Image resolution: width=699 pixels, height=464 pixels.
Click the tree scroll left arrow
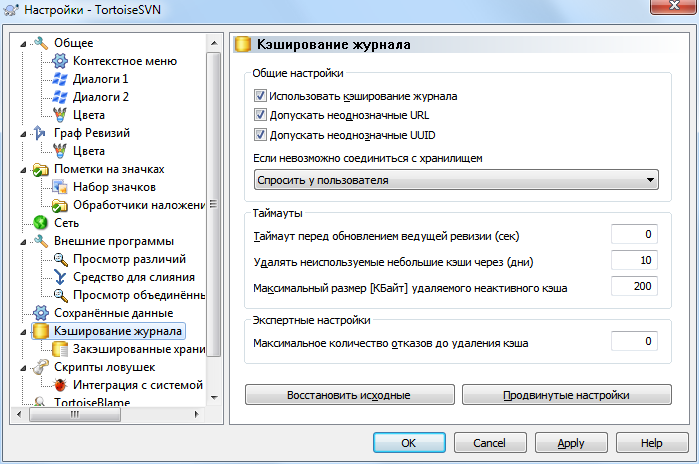(19, 415)
